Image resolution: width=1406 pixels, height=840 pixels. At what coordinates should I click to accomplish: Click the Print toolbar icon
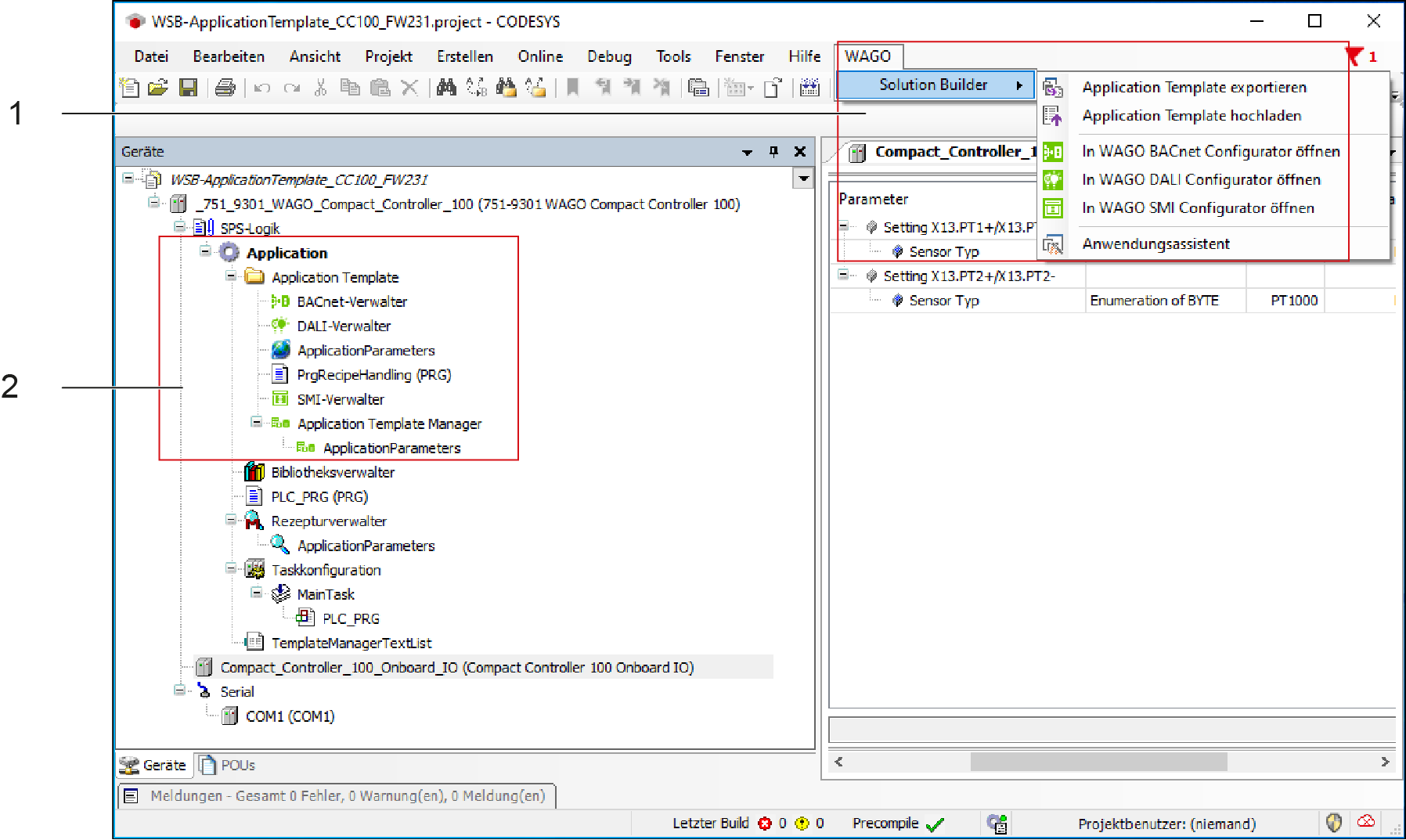(x=225, y=88)
